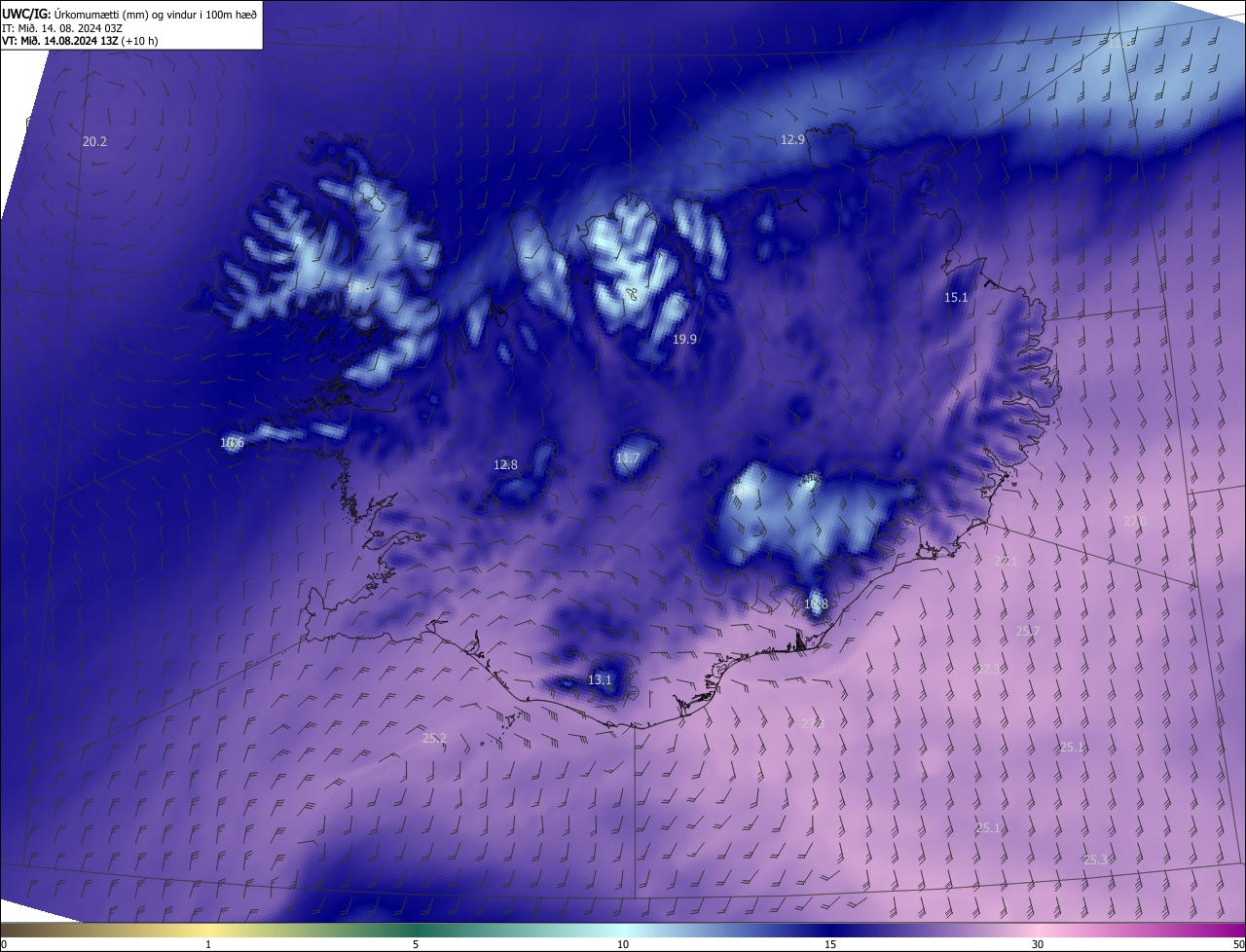Click the 12.8 value on the map
This screenshot has width=1246, height=952.
505,465
